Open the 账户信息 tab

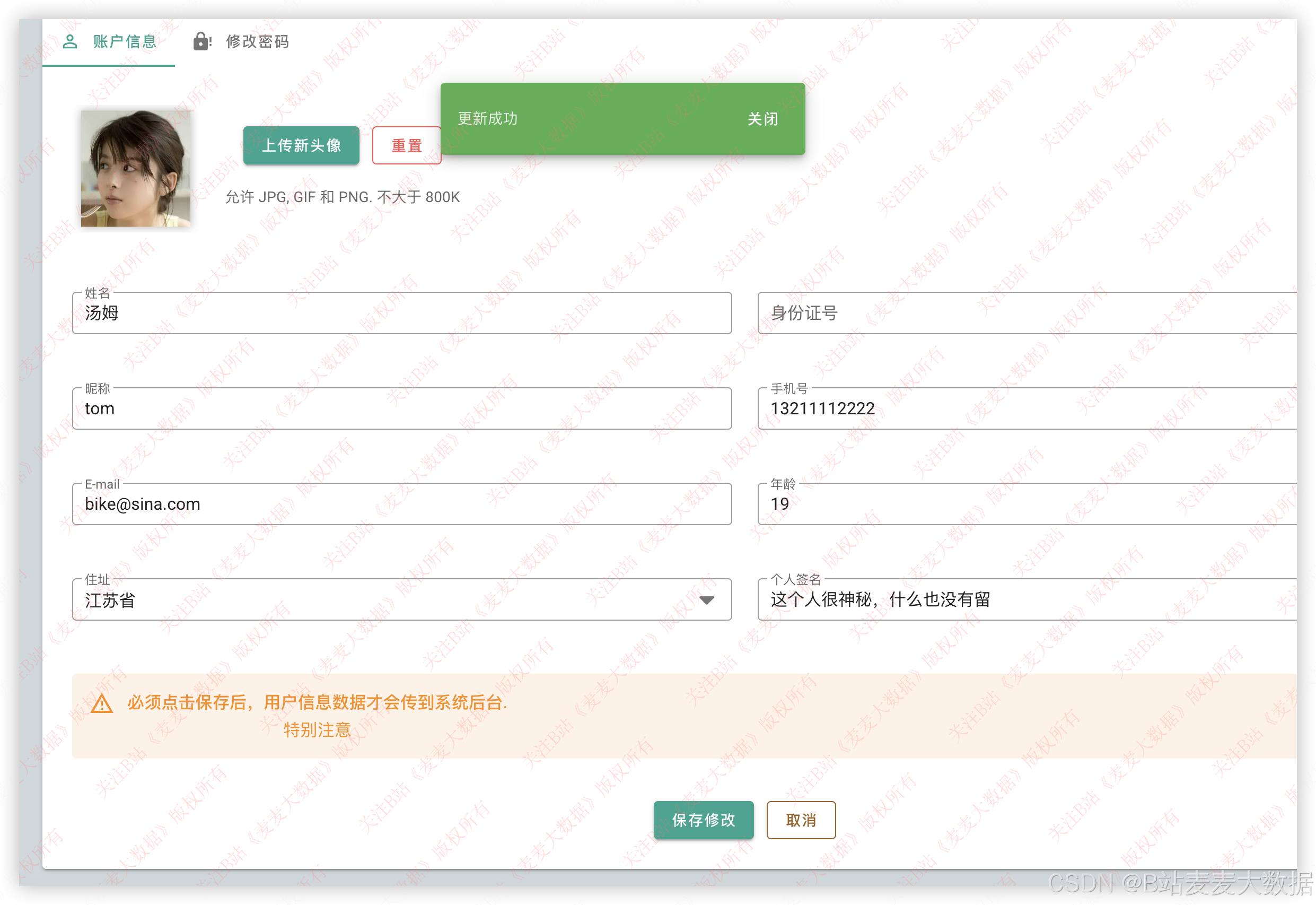124,41
